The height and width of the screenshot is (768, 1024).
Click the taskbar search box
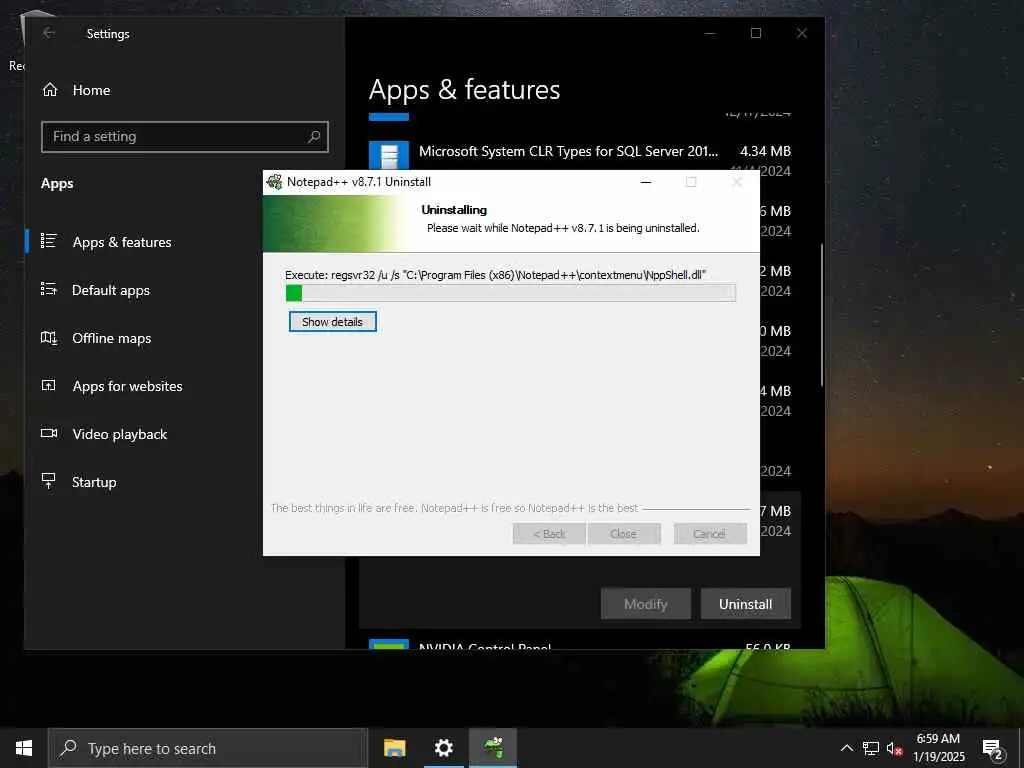[208, 748]
